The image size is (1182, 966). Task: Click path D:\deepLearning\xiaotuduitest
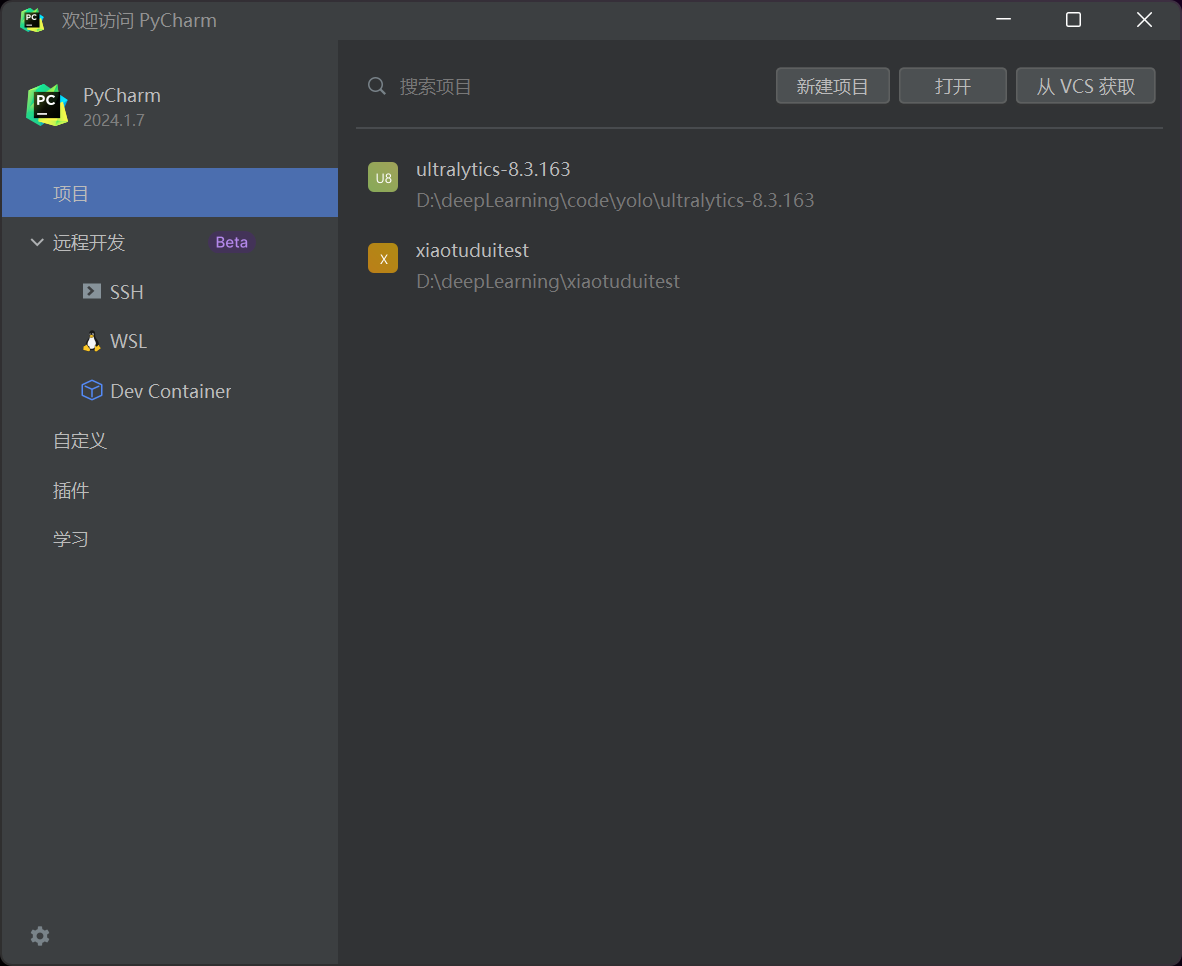click(x=548, y=281)
